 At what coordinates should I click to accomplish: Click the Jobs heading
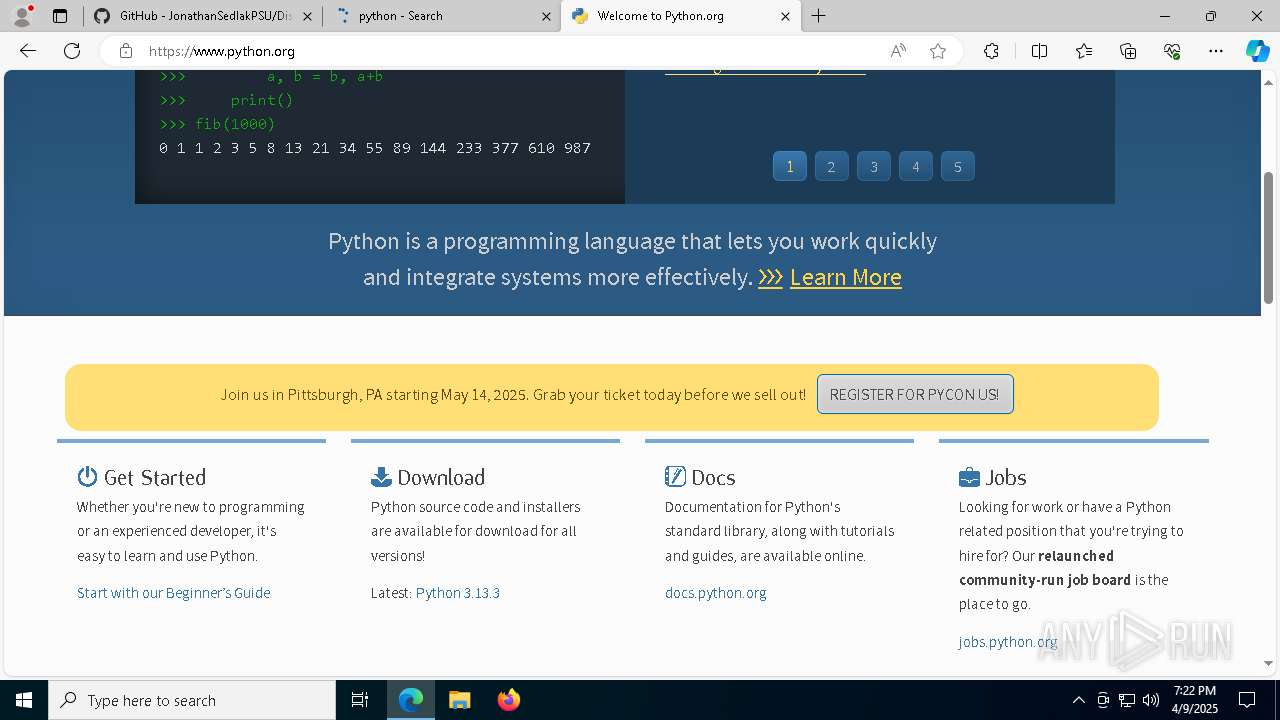tap(1006, 477)
